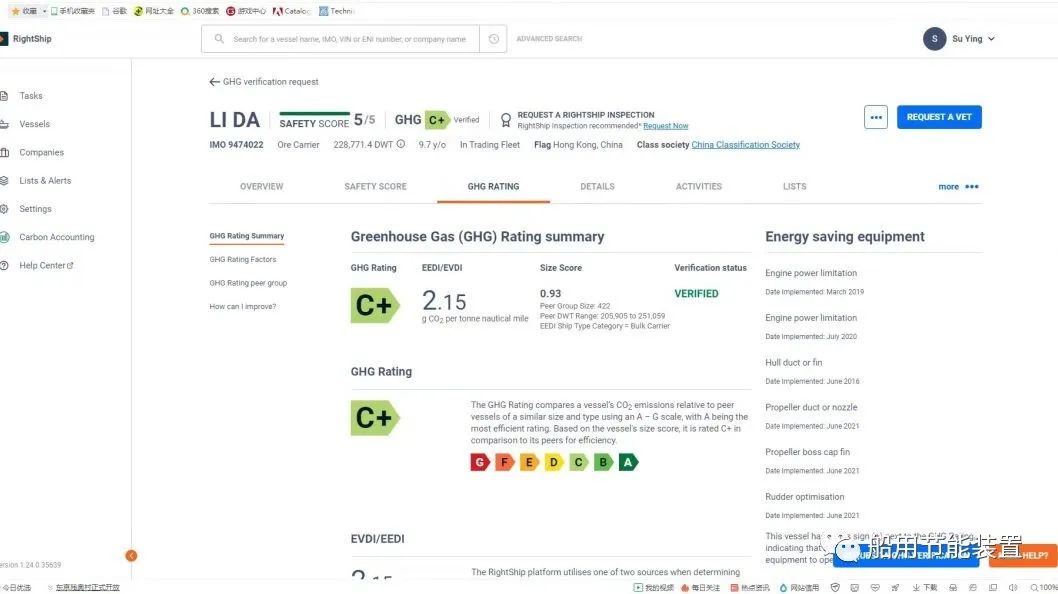Open Lists & Alerts in the sidebar
The image size is (1058, 594).
(x=45, y=181)
